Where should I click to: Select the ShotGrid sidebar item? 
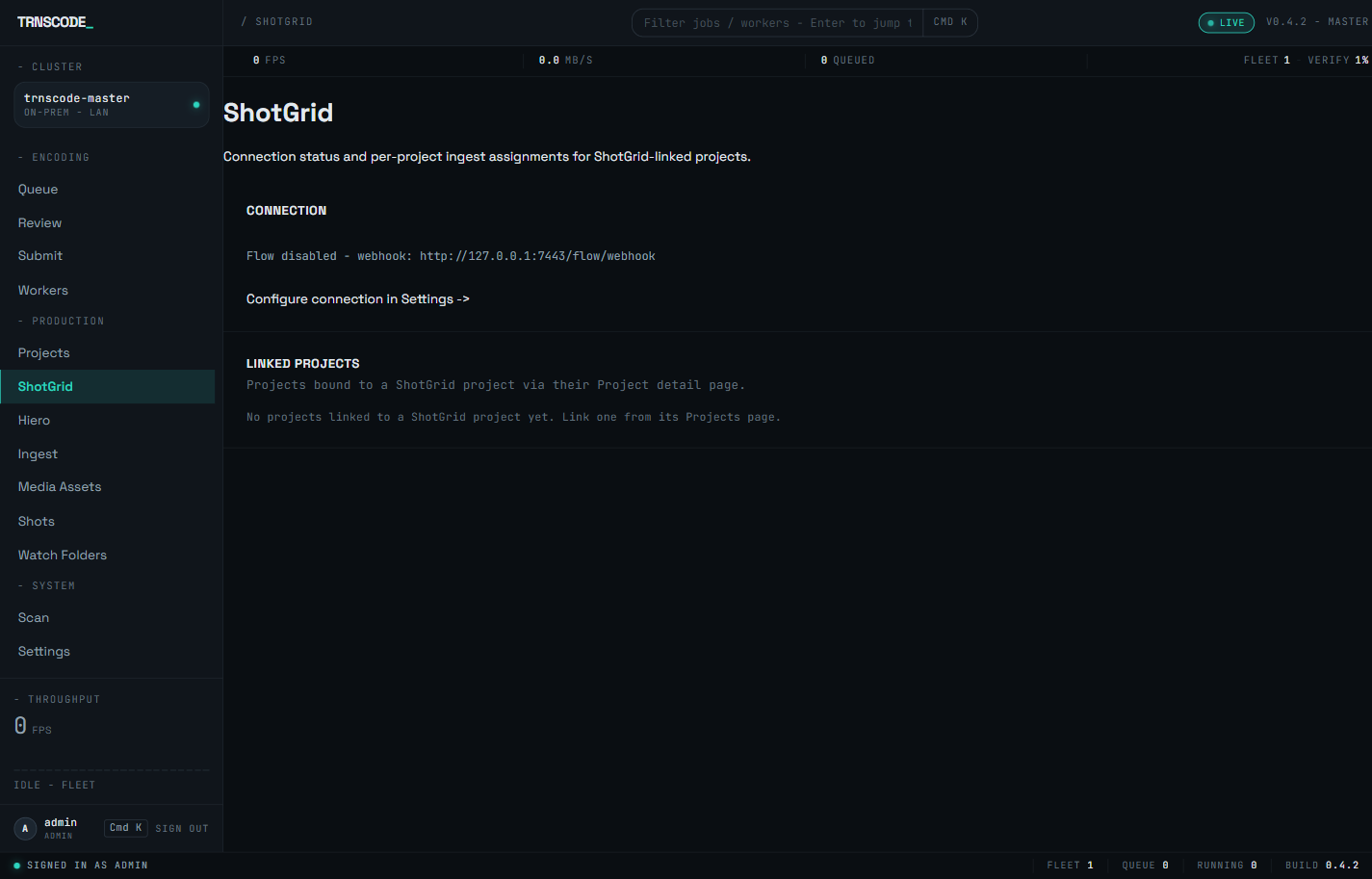[107, 387]
